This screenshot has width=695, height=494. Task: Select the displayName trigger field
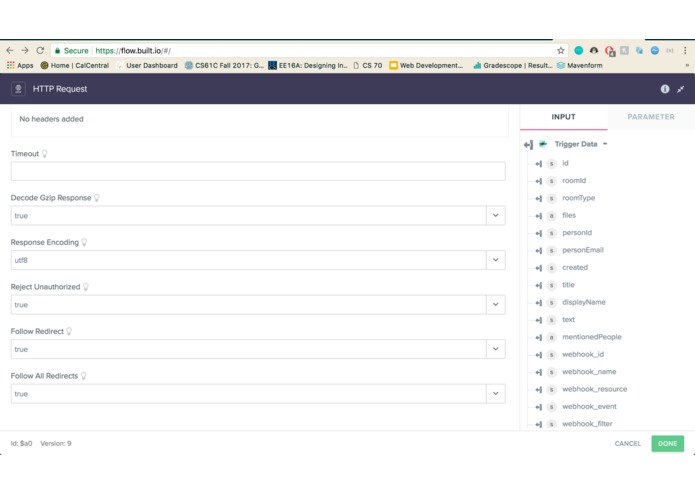click(584, 302)
